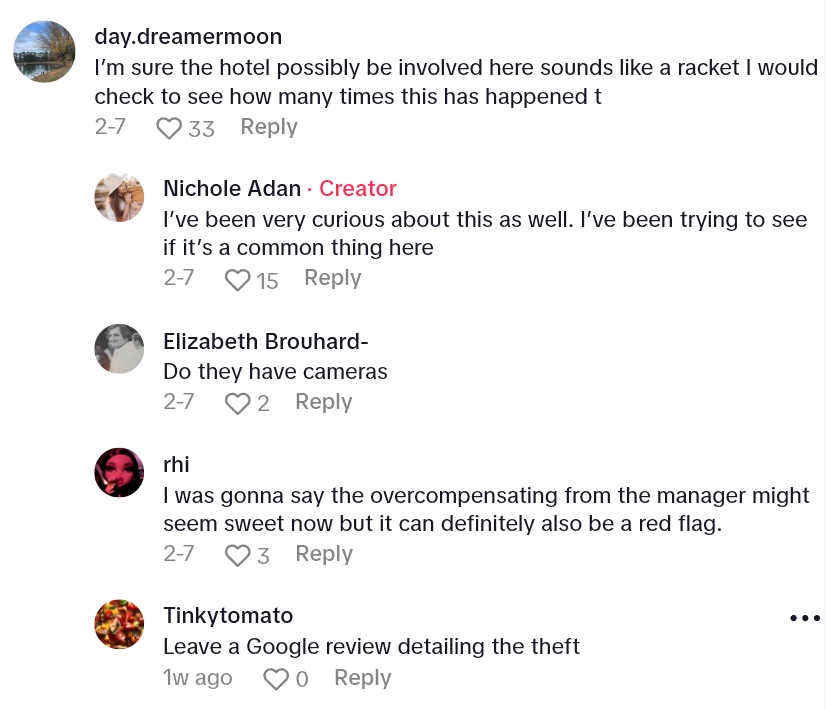Reply to Nichole Adan's comment
This screenshot has height=710, width=826.
(332, 278)
